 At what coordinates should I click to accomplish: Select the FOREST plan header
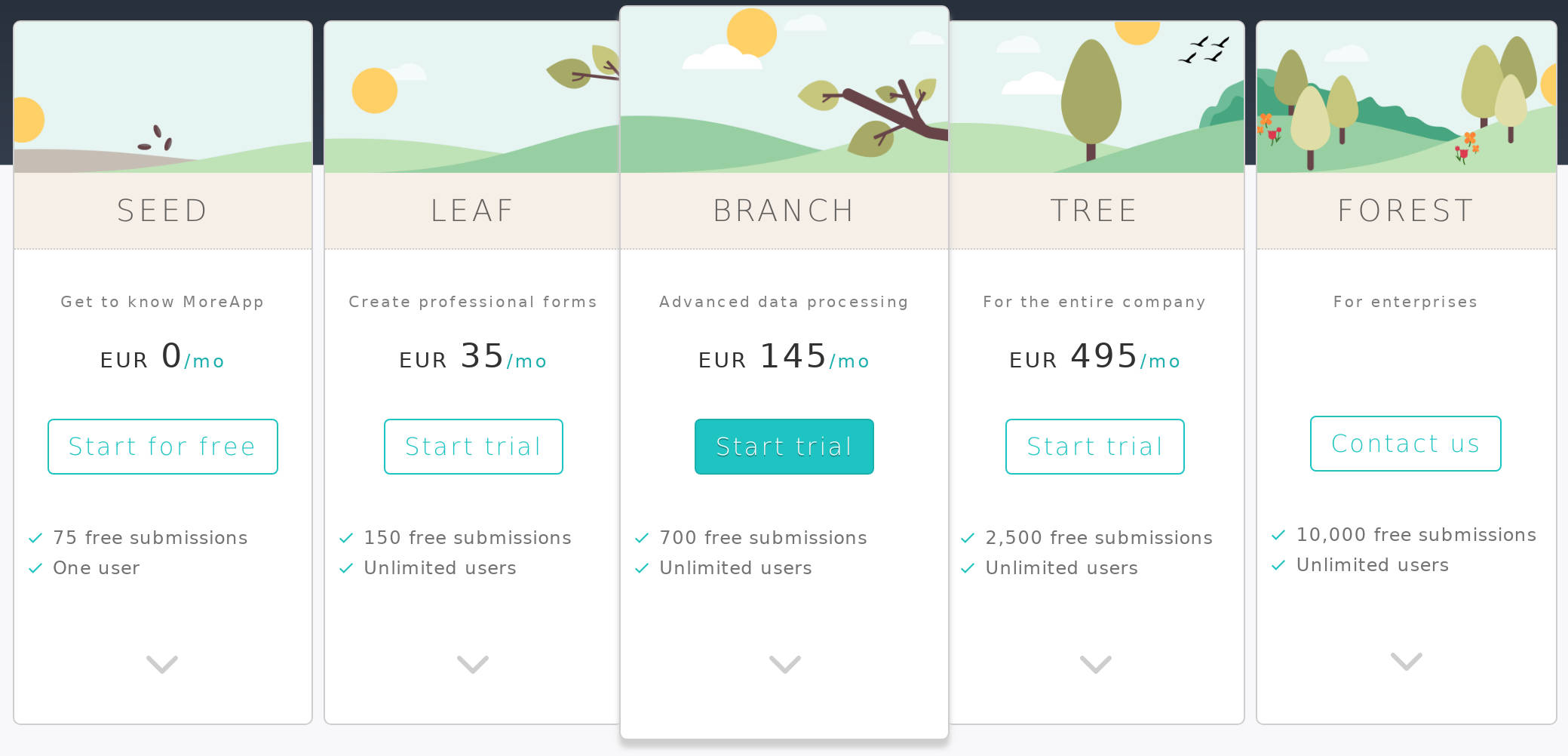(1405, 211)
